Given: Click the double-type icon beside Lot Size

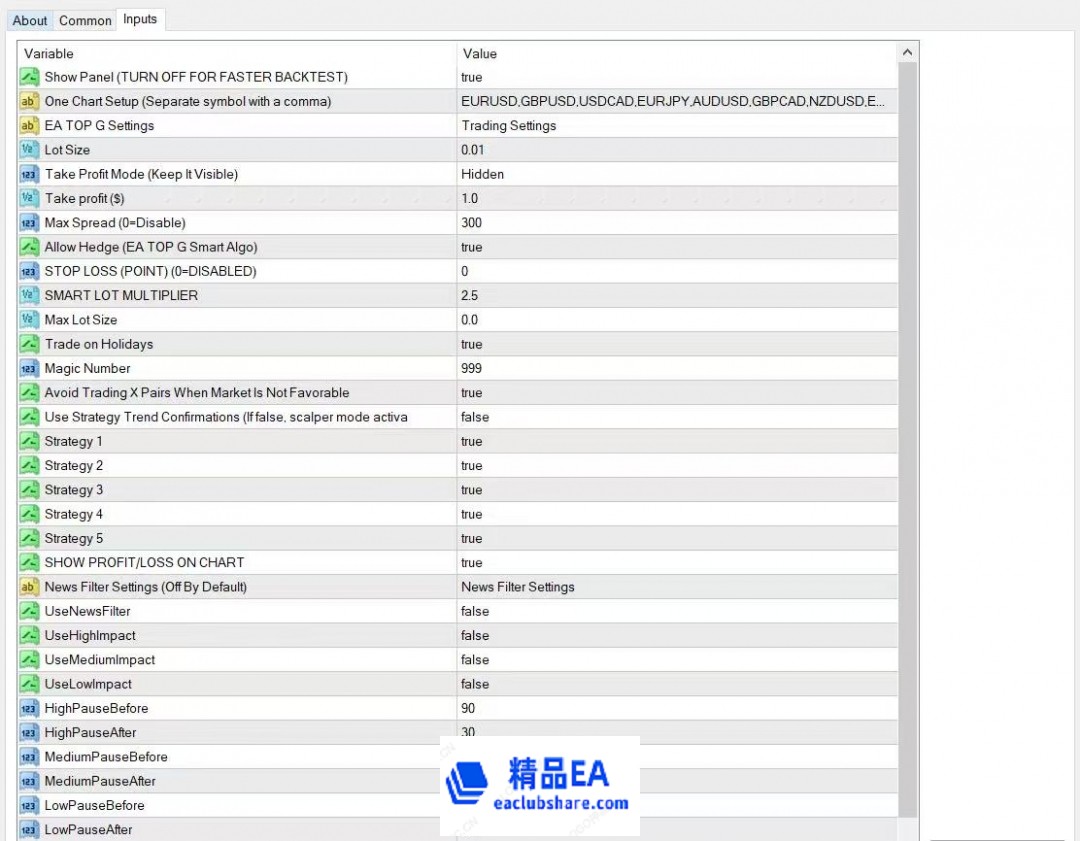Looking at the screenshot, I should pyautogui.click(x=29, y=150).
